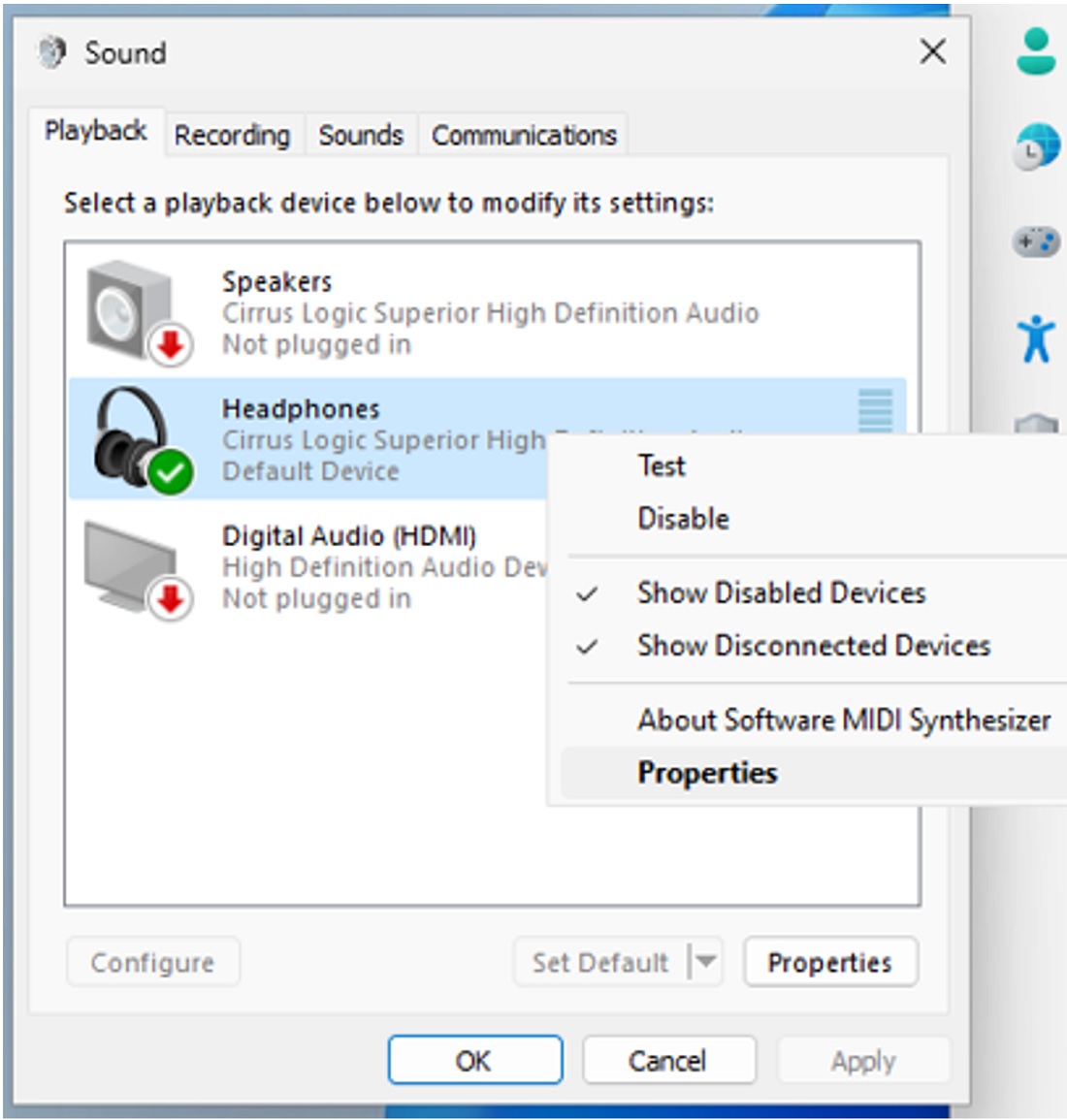1067x1120 pixels.
Task: Switch to the Recording tab
Action: coord(232,135)
